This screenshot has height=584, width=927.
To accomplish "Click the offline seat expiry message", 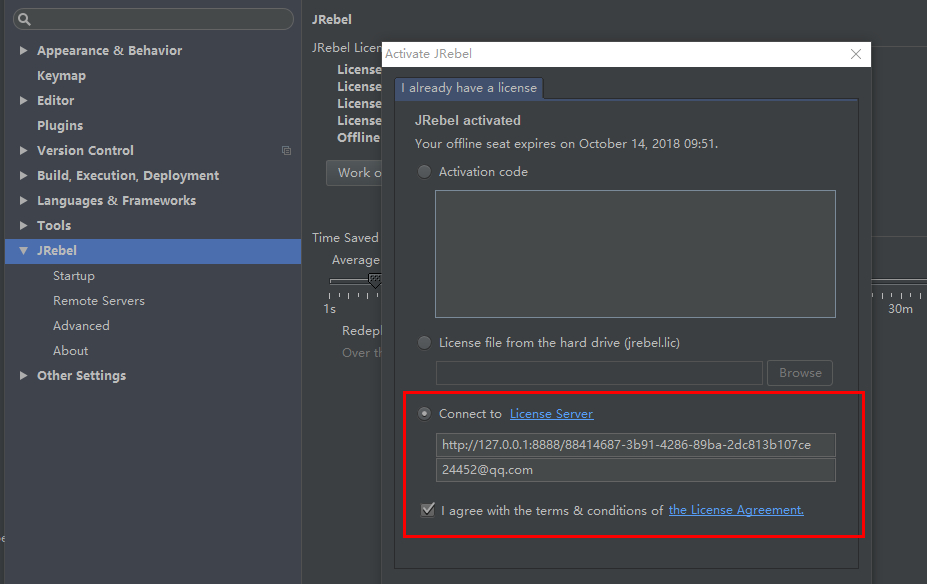I will tap(566, 144).
